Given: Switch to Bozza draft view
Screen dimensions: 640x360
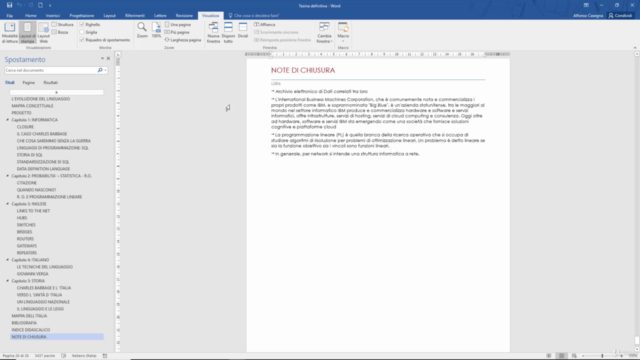Looking at the screenshot, I should pos(60,32).
